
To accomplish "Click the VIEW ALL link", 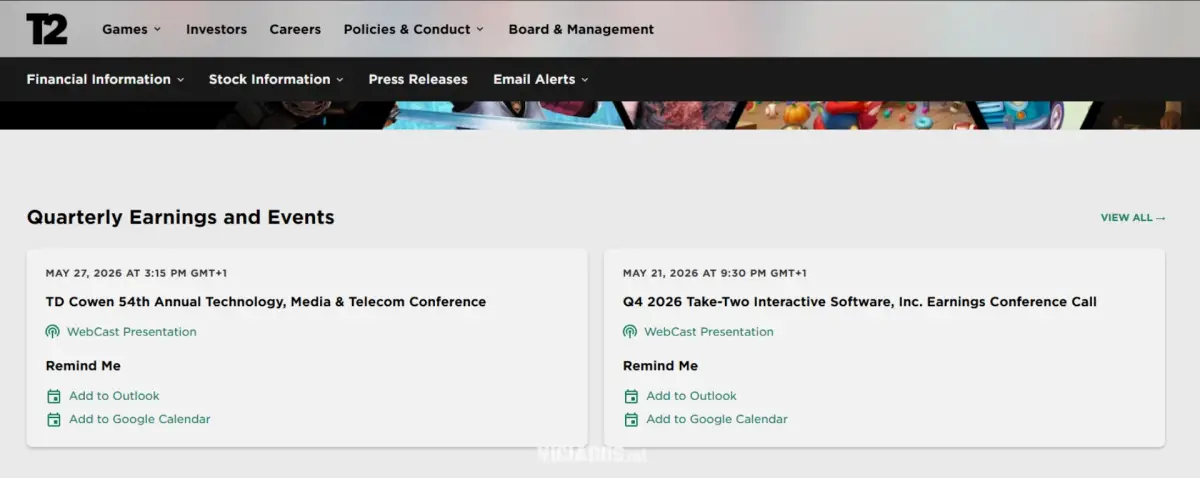I will pyautogui.click(x=1133, y=217).
